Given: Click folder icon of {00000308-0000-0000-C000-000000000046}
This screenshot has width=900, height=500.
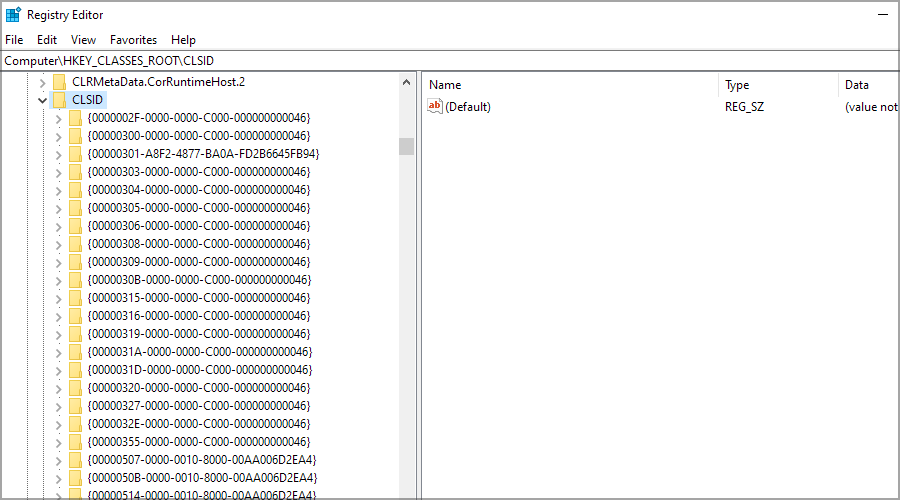Looking at the screenshot, I should coord(75,244).
